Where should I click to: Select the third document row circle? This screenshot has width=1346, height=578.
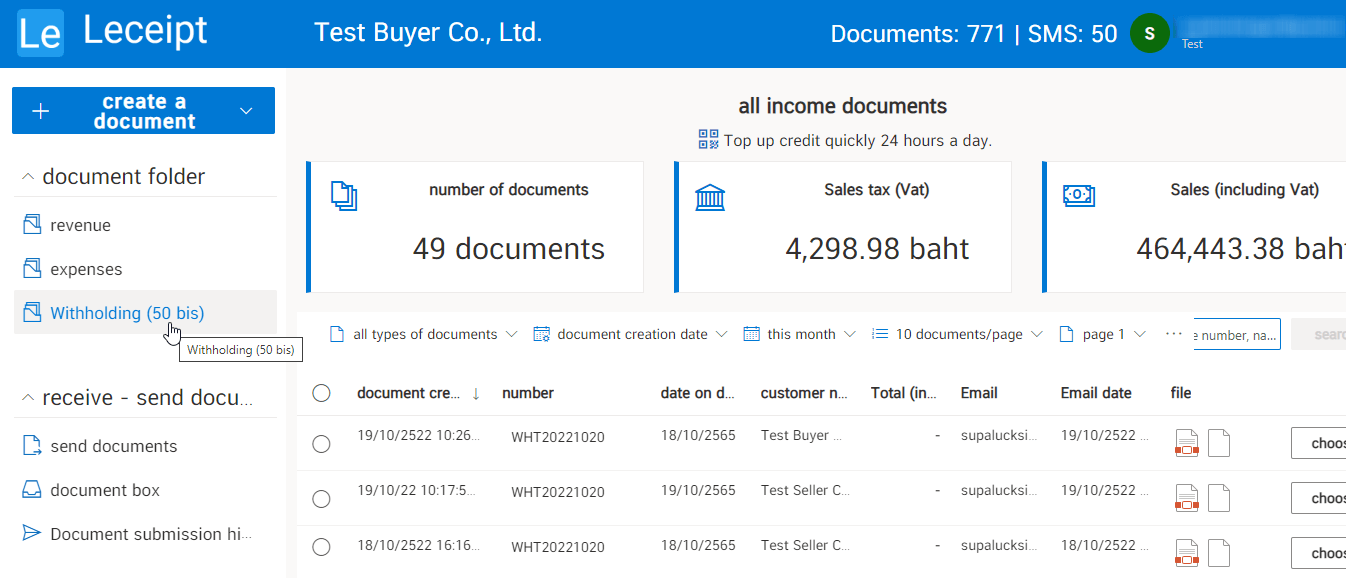click(x=321, y=547)
